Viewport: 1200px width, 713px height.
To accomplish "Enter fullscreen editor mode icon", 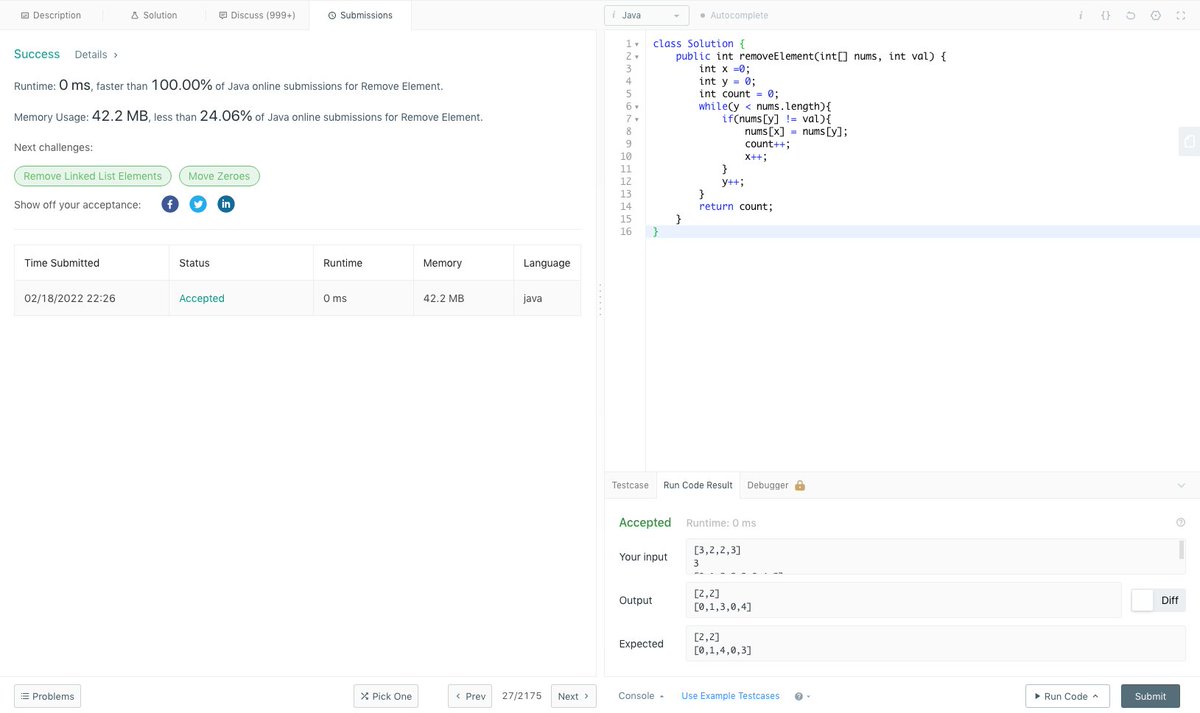I will 1181,16.
